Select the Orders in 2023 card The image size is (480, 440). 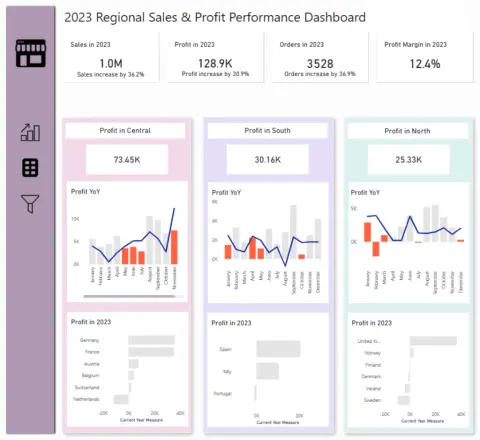click(320, 57)
